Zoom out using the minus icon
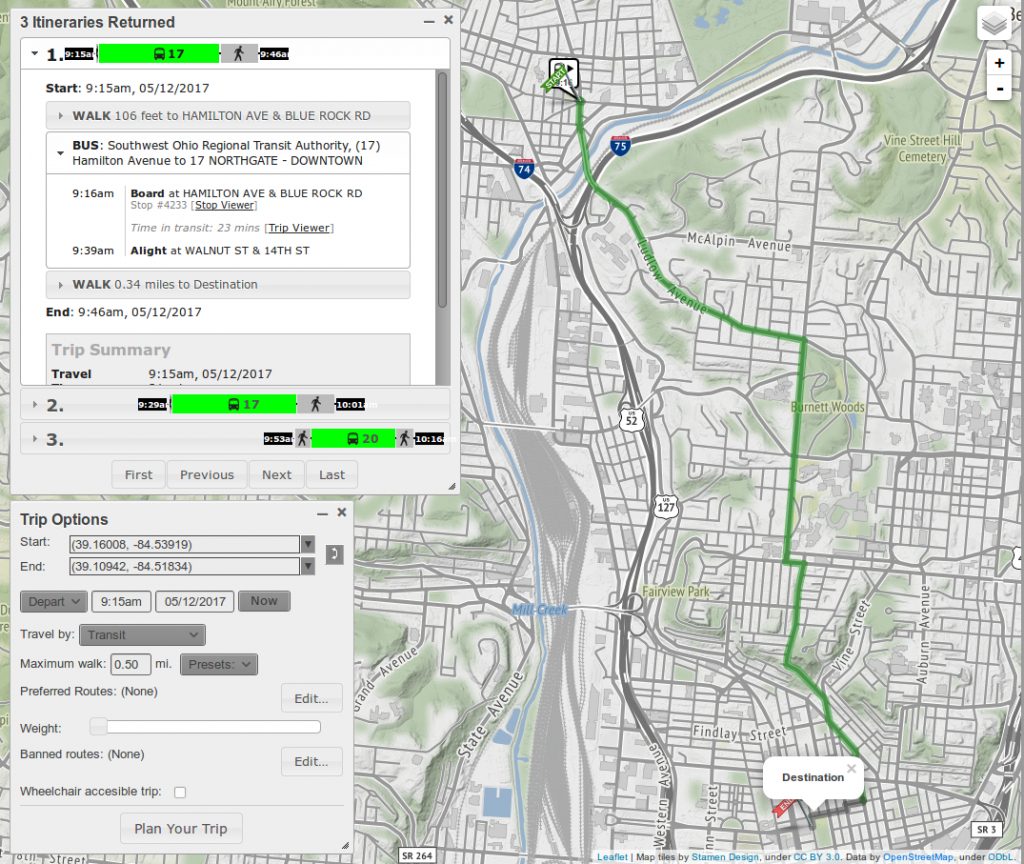The width and height of the screenshot is (1024, 864). 999,88
